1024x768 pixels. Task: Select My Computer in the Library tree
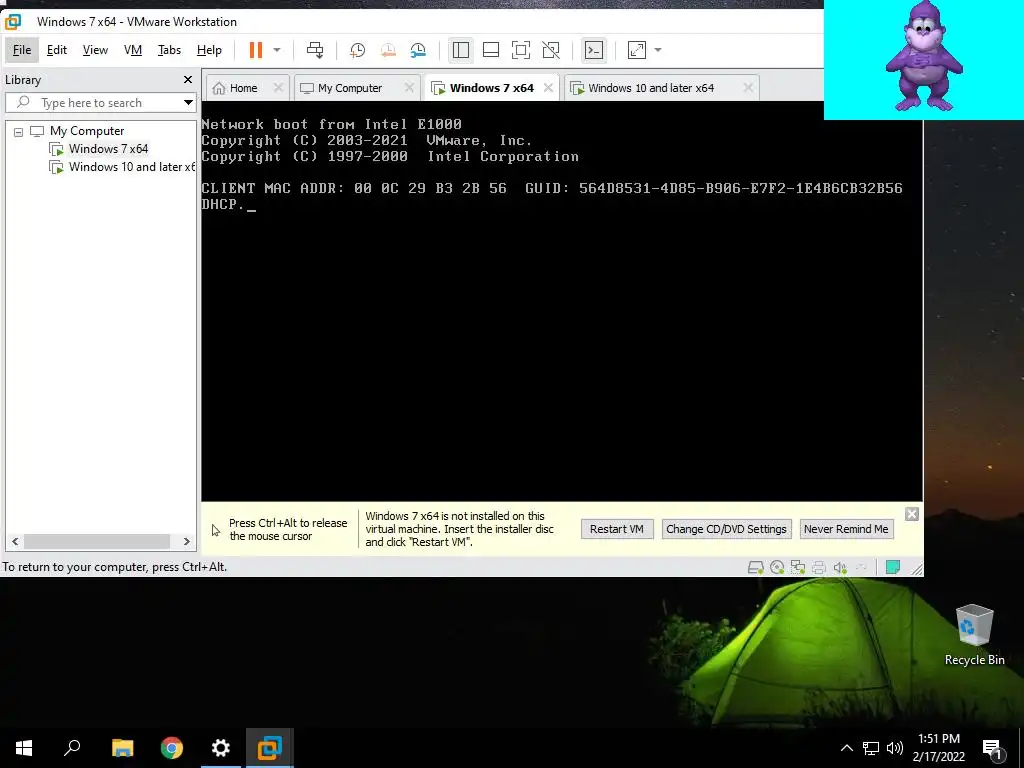click(x=87, y=131)
